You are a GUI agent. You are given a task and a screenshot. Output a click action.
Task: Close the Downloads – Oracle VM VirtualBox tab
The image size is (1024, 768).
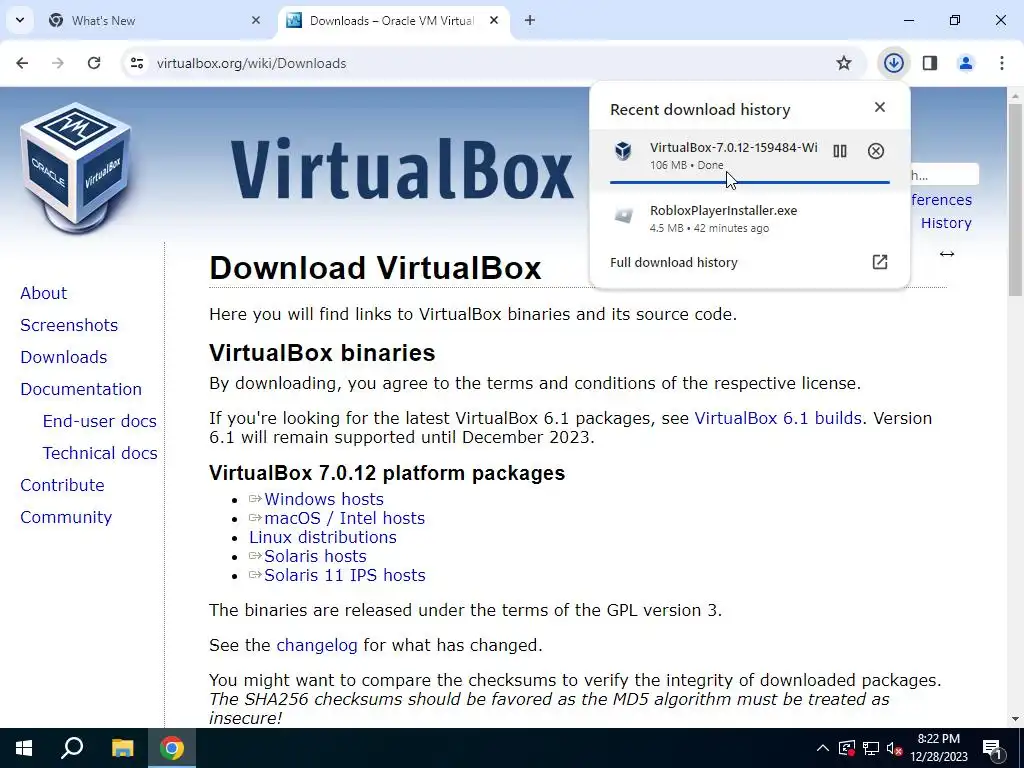pos(494,20)
